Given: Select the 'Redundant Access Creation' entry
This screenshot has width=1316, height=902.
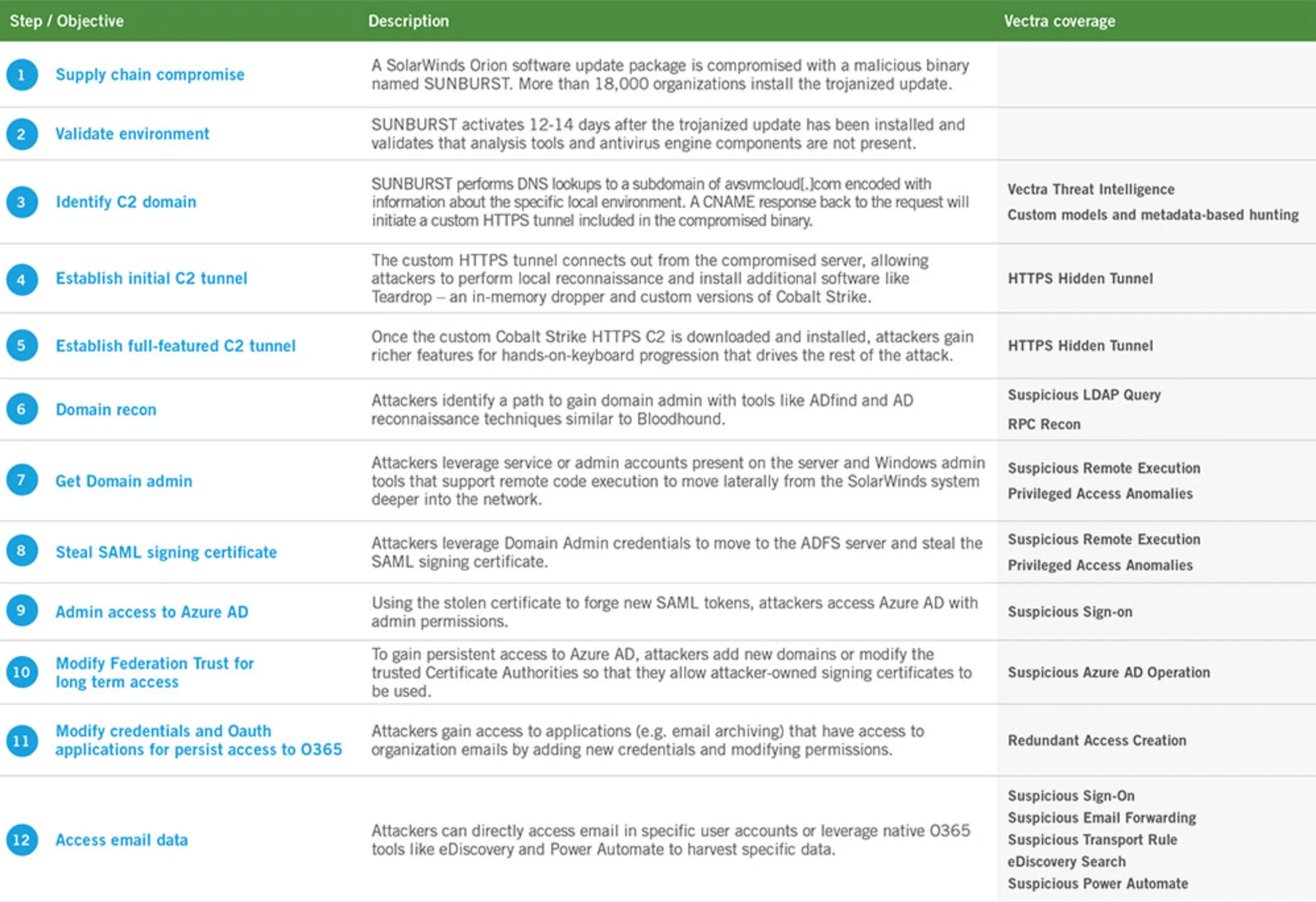Looking at the screenshot, I should click(x=1096, y=740).
